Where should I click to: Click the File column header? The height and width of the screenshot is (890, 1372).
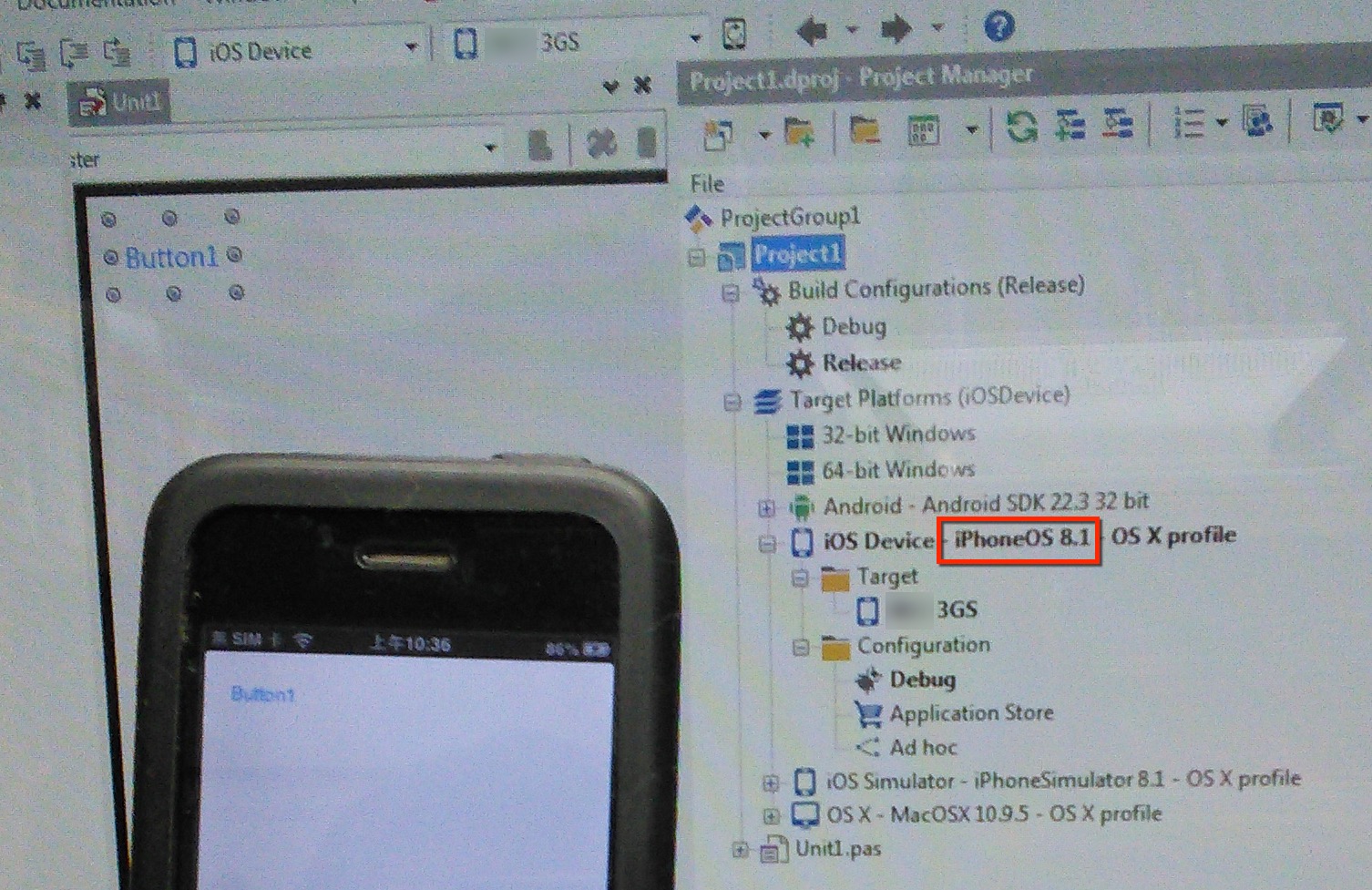(707, 184)
